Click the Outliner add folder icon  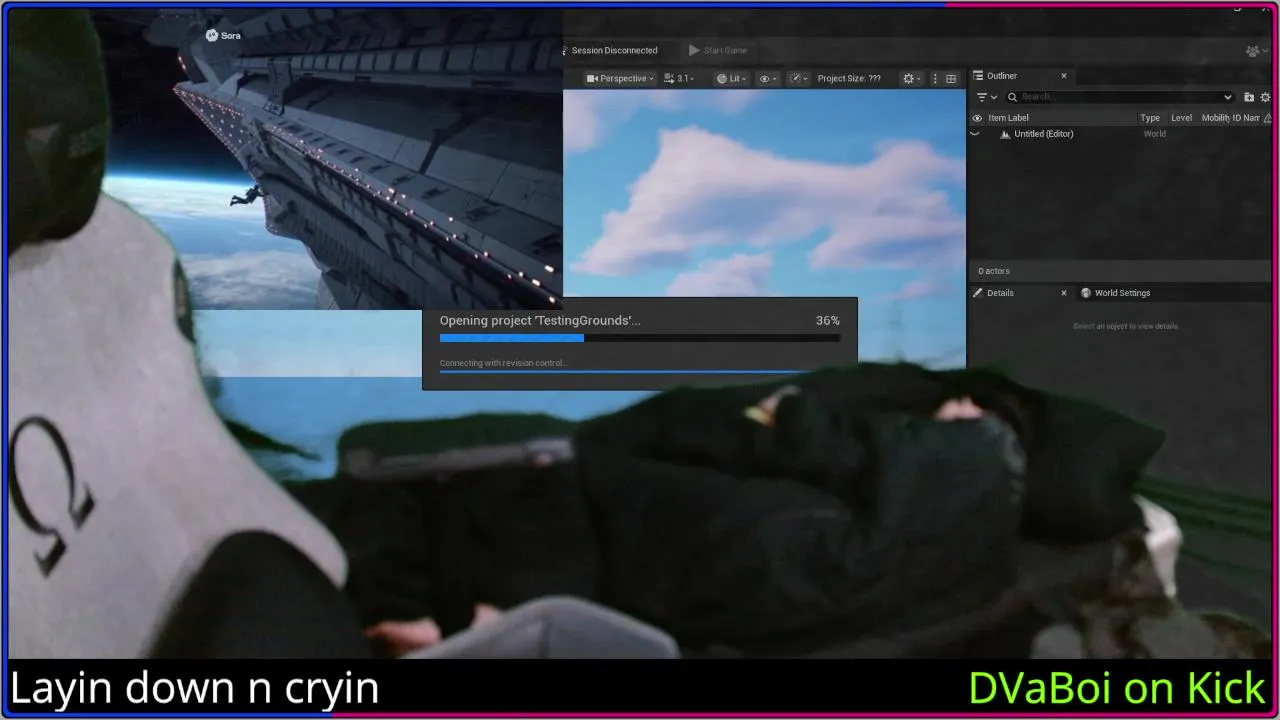pos(1249,97)
